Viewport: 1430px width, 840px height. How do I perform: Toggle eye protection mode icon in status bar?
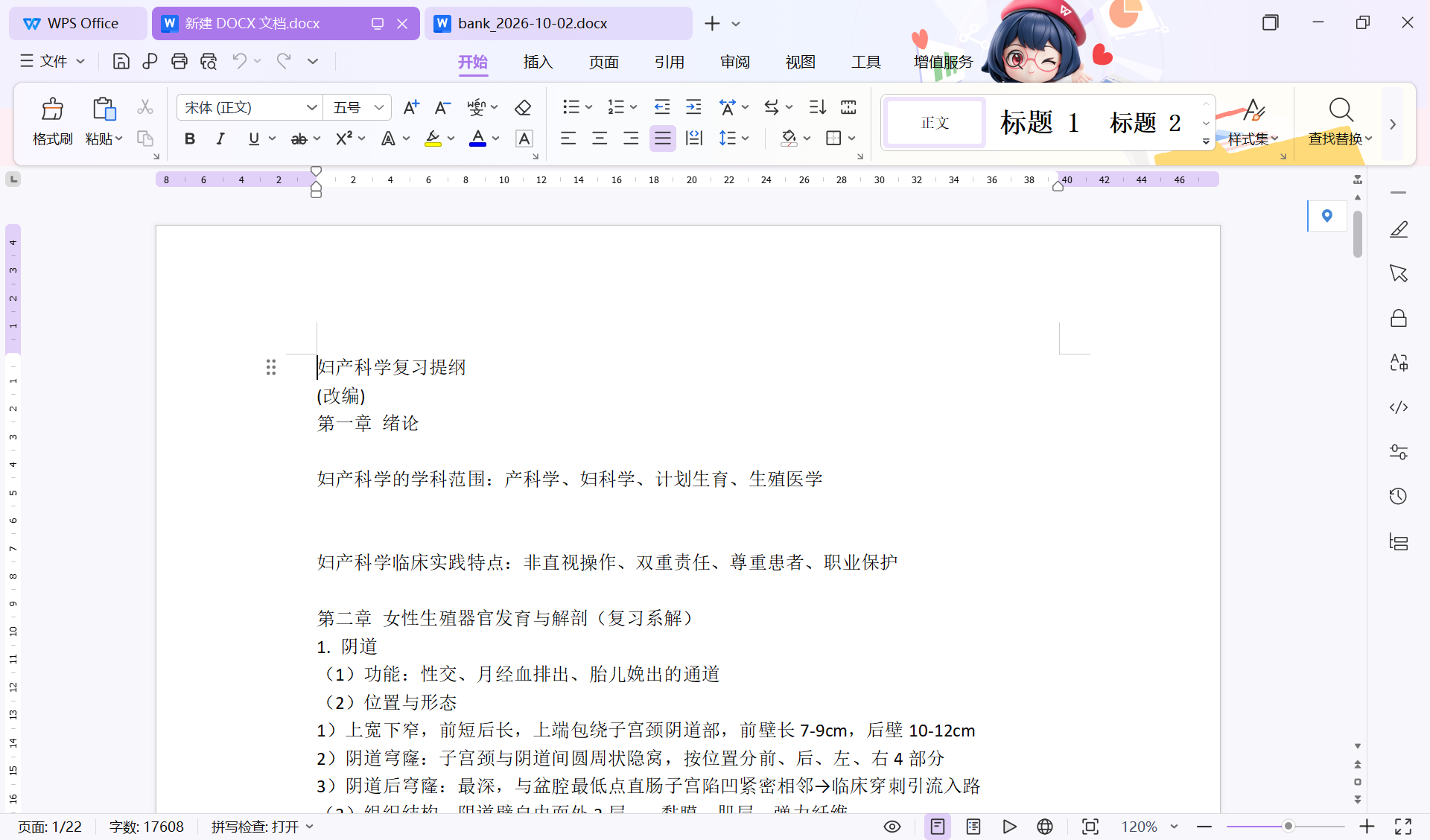[892, 827]
